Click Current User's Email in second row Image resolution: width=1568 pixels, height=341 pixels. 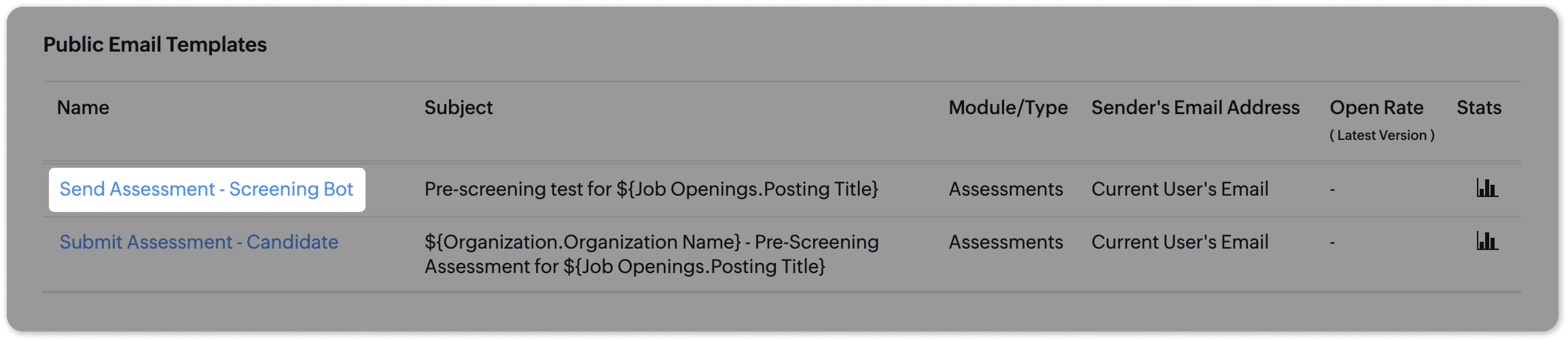pos(1180,243)
